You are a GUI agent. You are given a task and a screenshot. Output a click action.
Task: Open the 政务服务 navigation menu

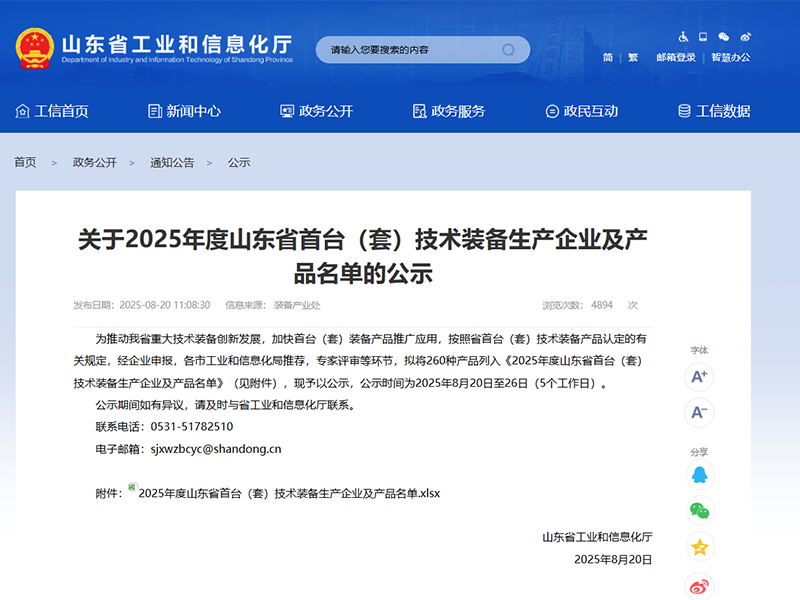(452, 111)
